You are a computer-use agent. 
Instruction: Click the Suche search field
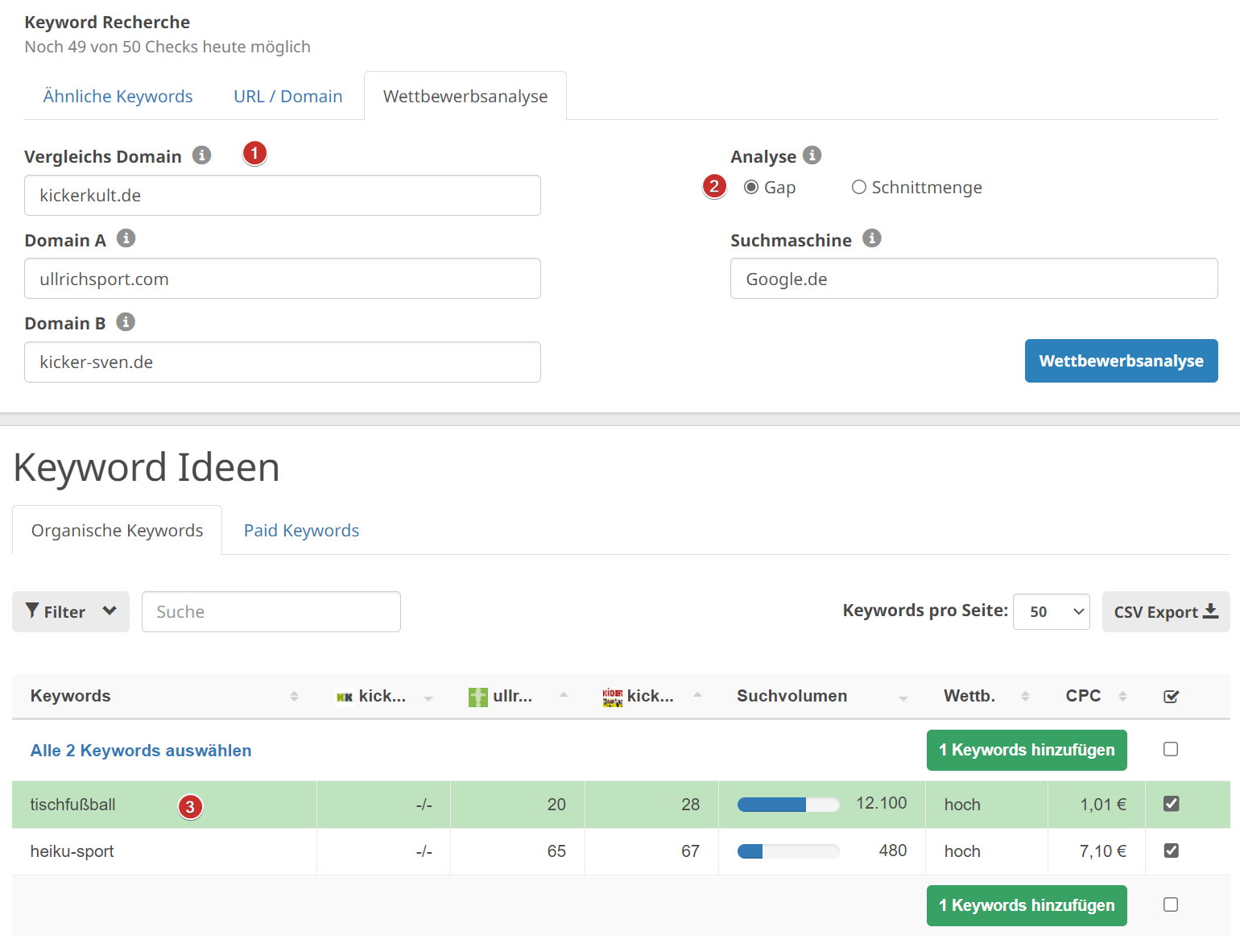(271, 611)
